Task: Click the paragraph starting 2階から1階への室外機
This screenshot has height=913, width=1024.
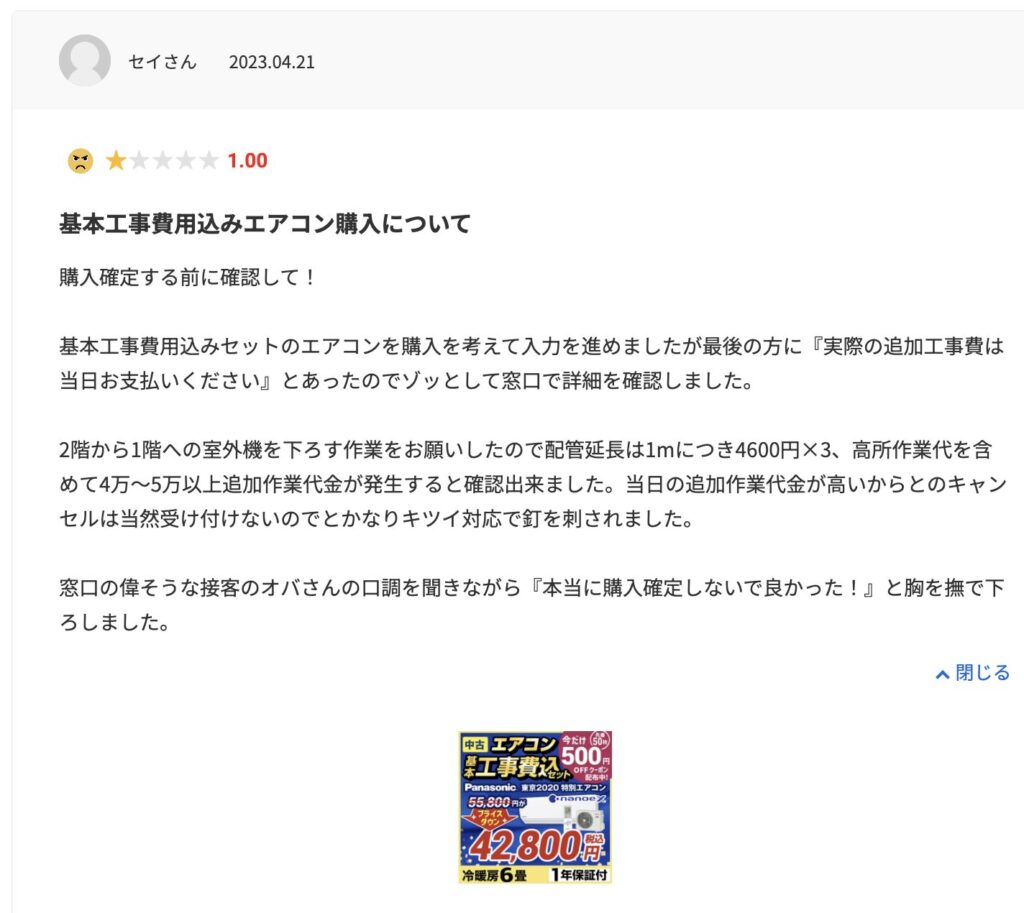Action: click(x=533, y=485)
